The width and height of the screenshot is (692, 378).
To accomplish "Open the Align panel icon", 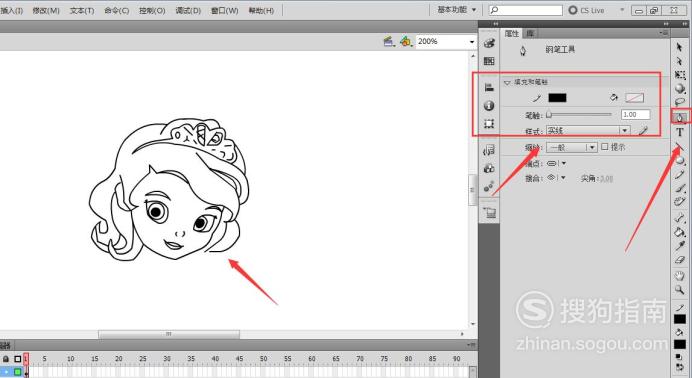I will click(x=489, y=87).
